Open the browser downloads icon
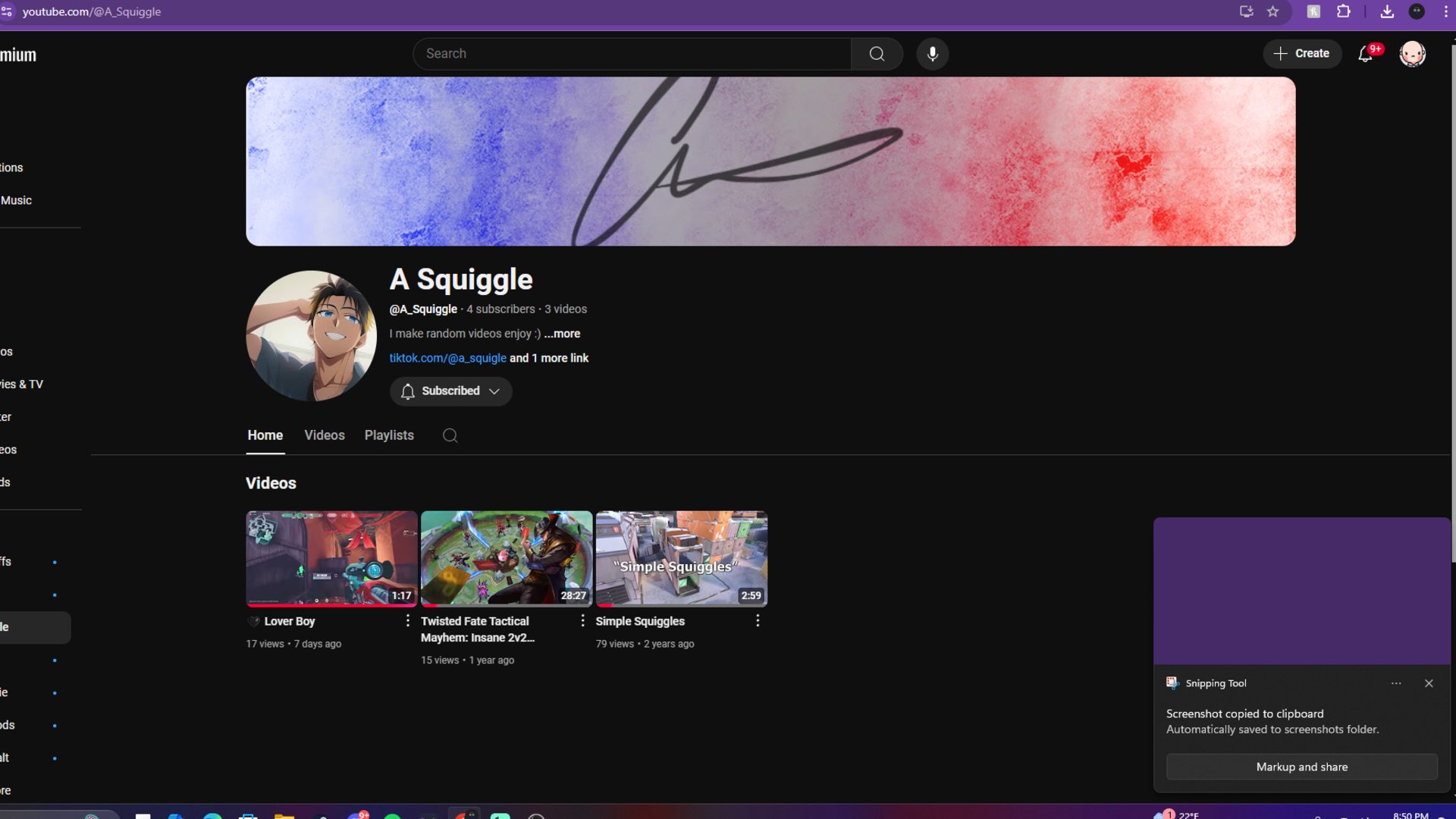This screenshot has height=819, width=1456. point(1387,11)
